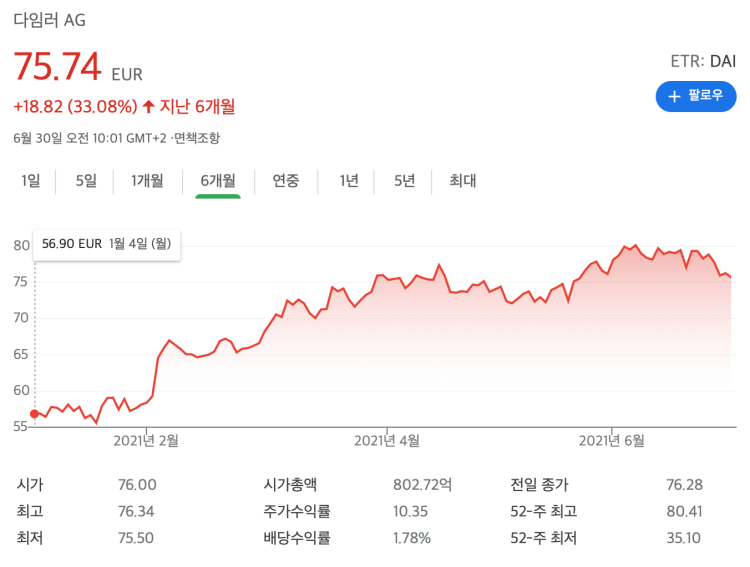The width and height of the screenshot is (750, 567).
Task: Click the 다임러 AG company title
Action: 49,21
